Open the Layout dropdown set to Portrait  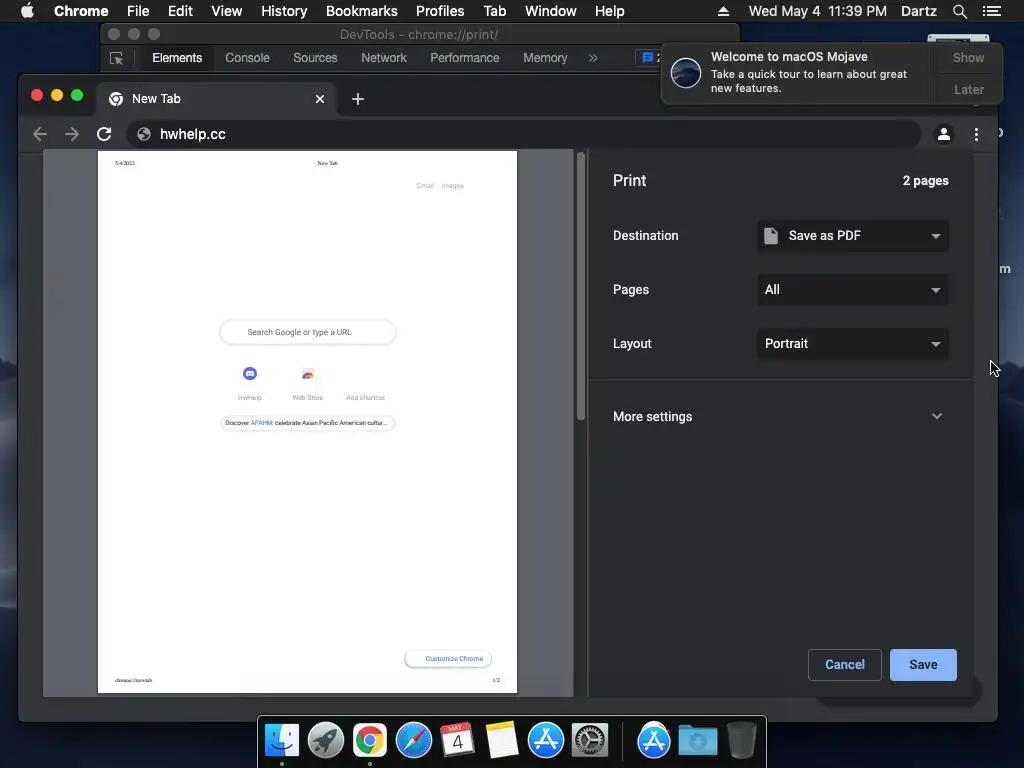click(852, 344)
